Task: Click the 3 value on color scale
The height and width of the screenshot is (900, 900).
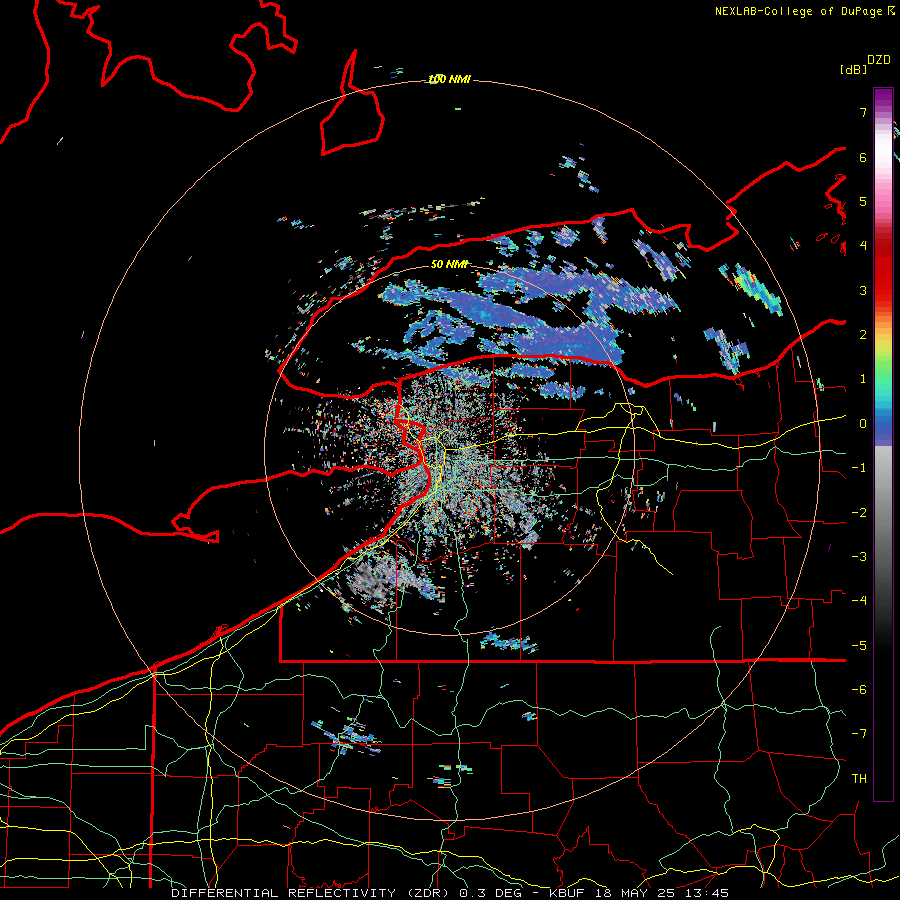Action: tap(863, 290)
